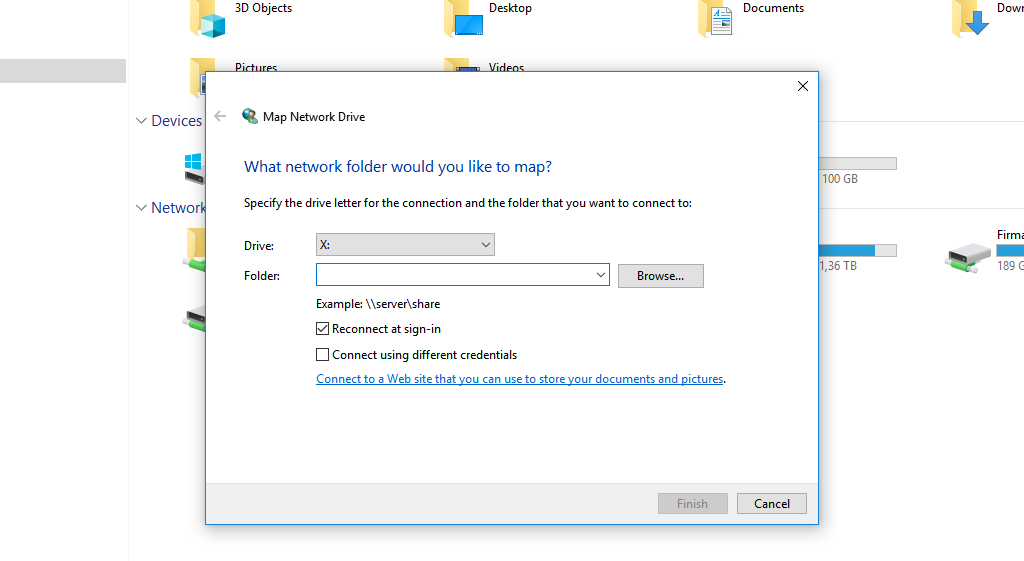Image resolution: width=1024 pixels, height=561 pixels.
Task: Open the Documents folder icon
Action: point(716,18)
